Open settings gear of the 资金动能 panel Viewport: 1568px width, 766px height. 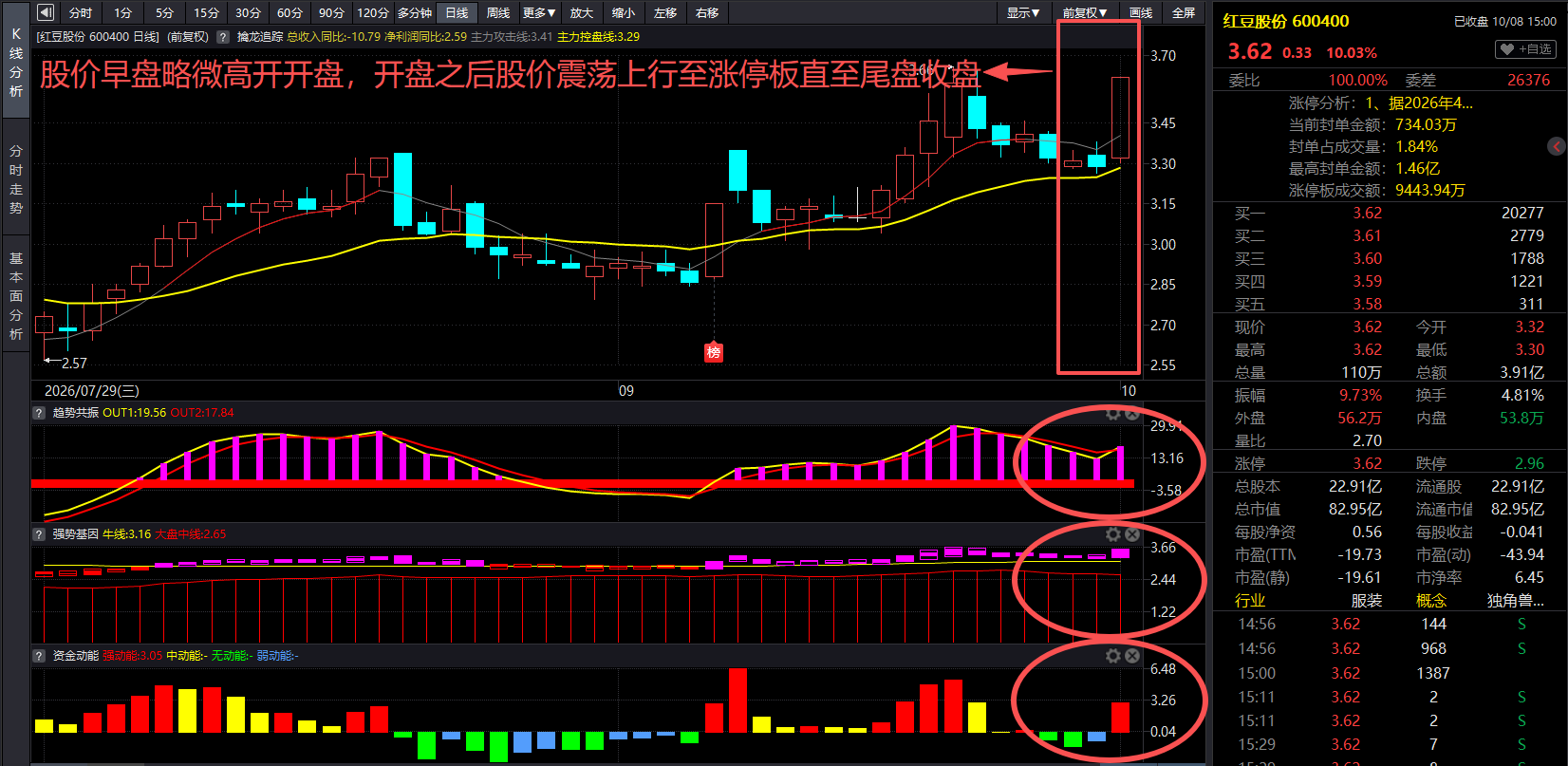(1113, 656)
